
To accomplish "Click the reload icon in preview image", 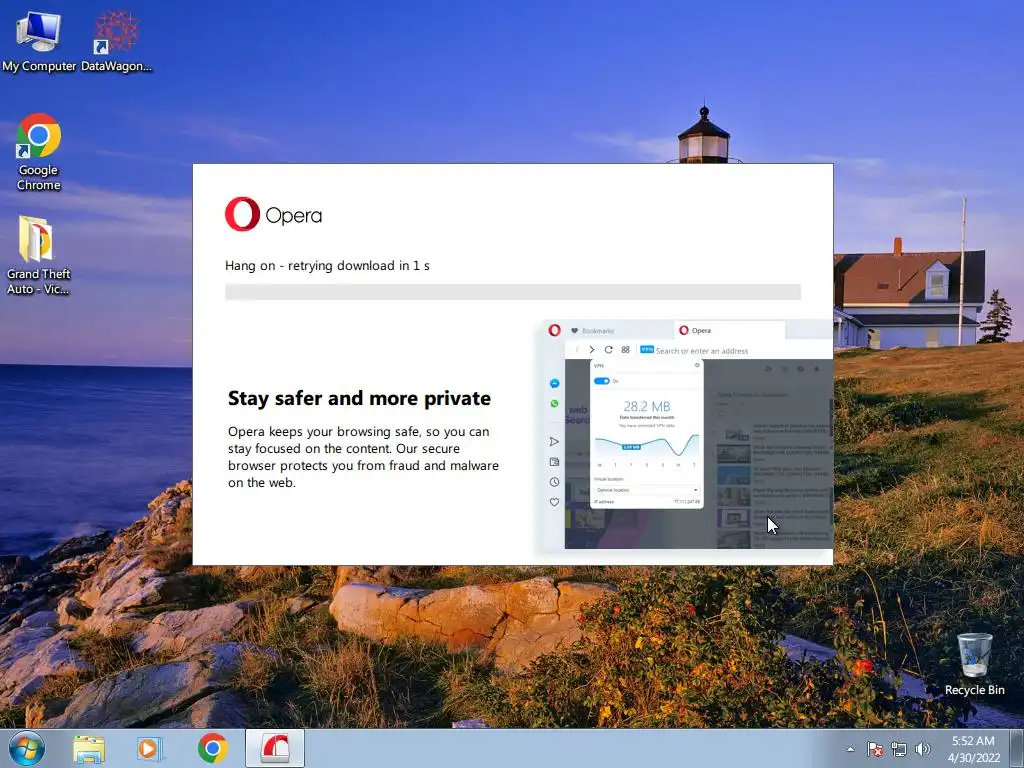I will point(609,349).
